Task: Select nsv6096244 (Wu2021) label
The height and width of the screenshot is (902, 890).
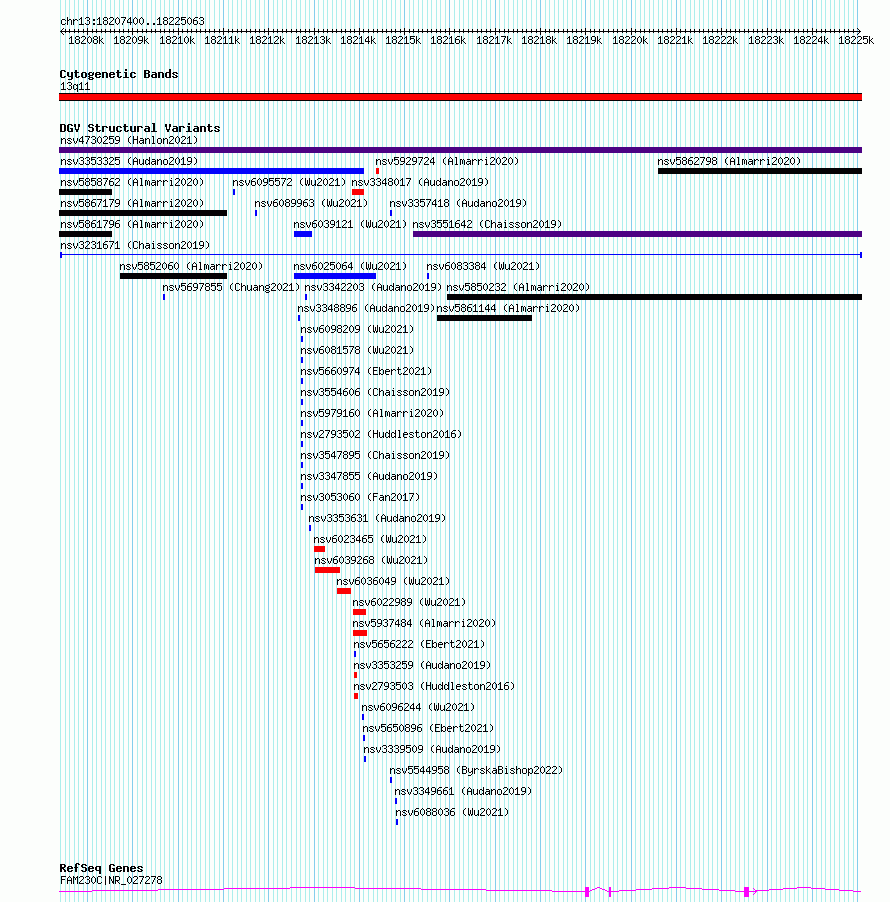Action: [x=418, y=708]
